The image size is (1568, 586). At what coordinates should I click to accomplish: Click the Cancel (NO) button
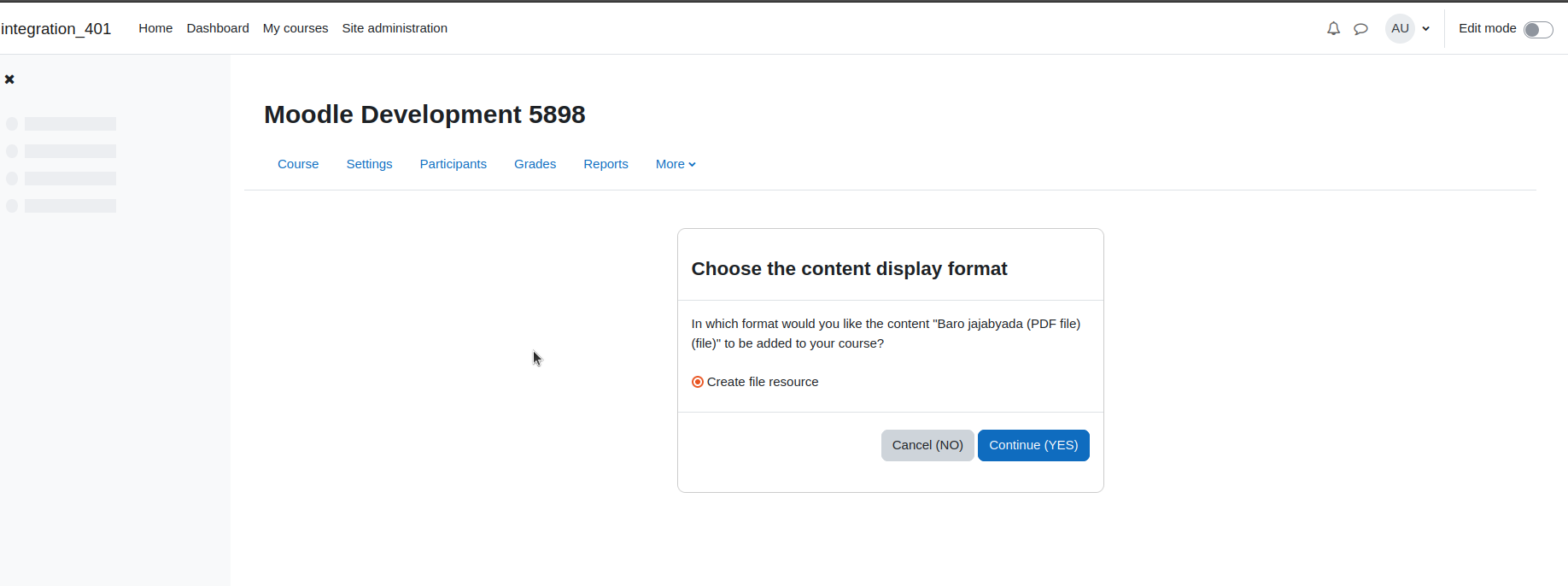click(x=927, y=445)
